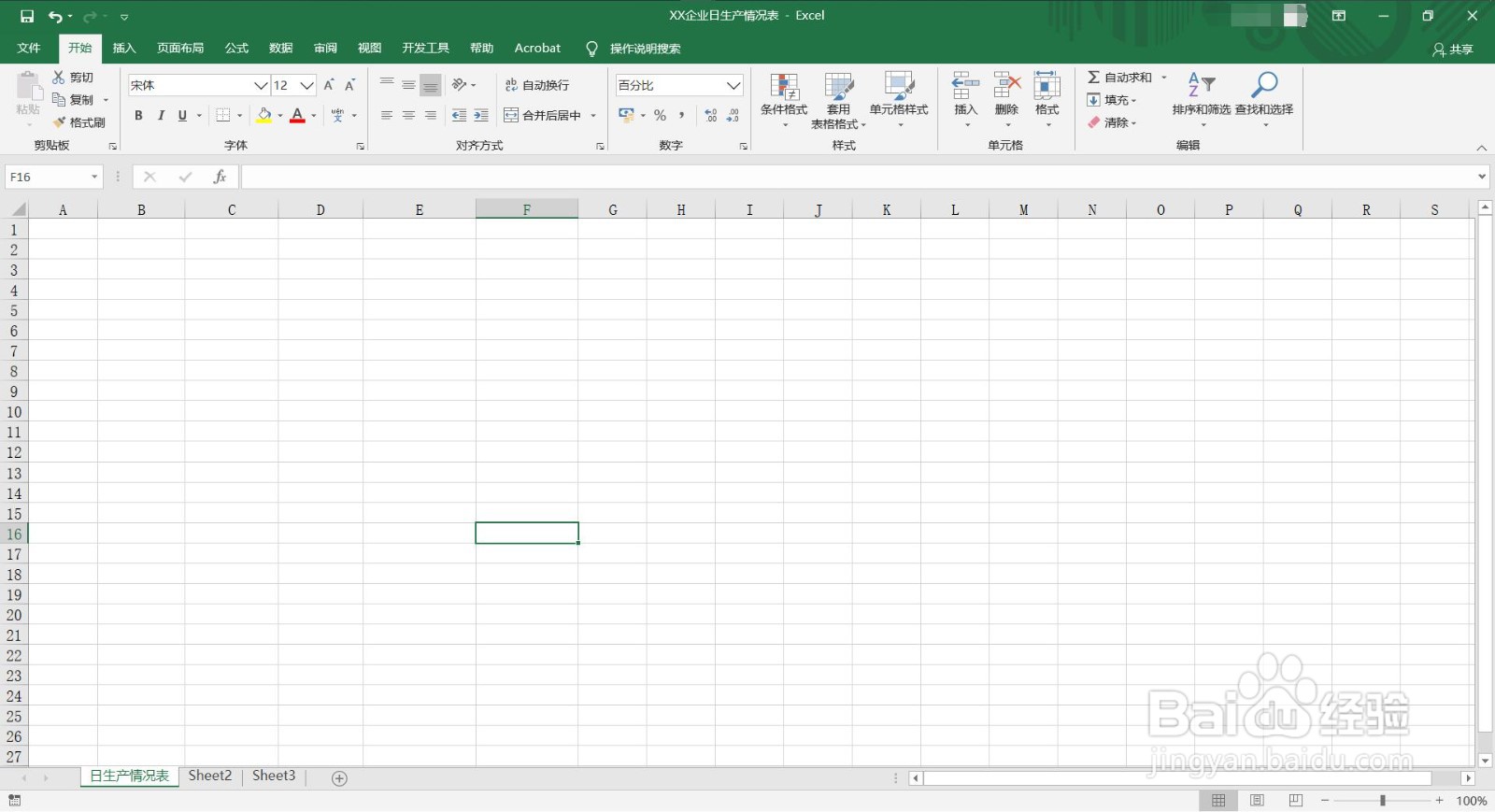Switch to Page Layout view
The height and width of the screenshot is (812, 1495).
point(1258,801)
